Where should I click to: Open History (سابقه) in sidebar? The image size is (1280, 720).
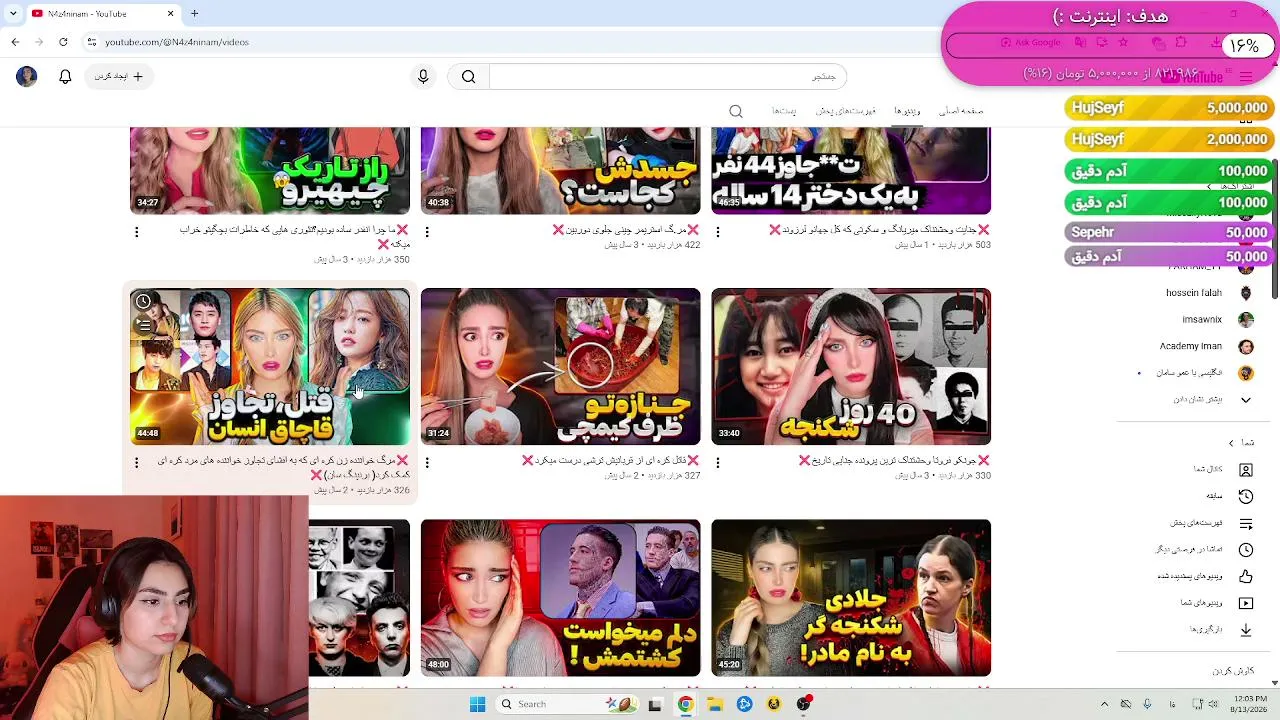coord(1229,497)
